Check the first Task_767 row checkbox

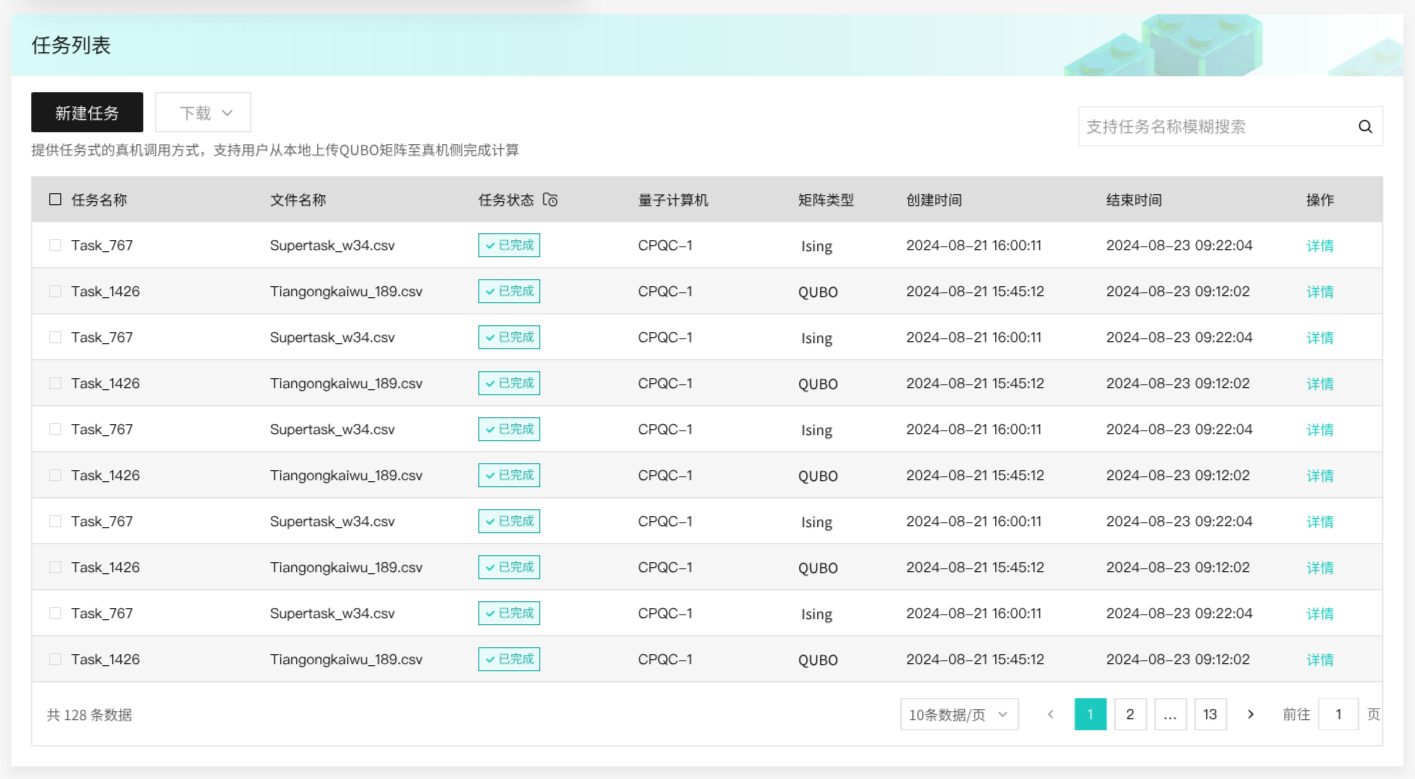click(55, 245)
